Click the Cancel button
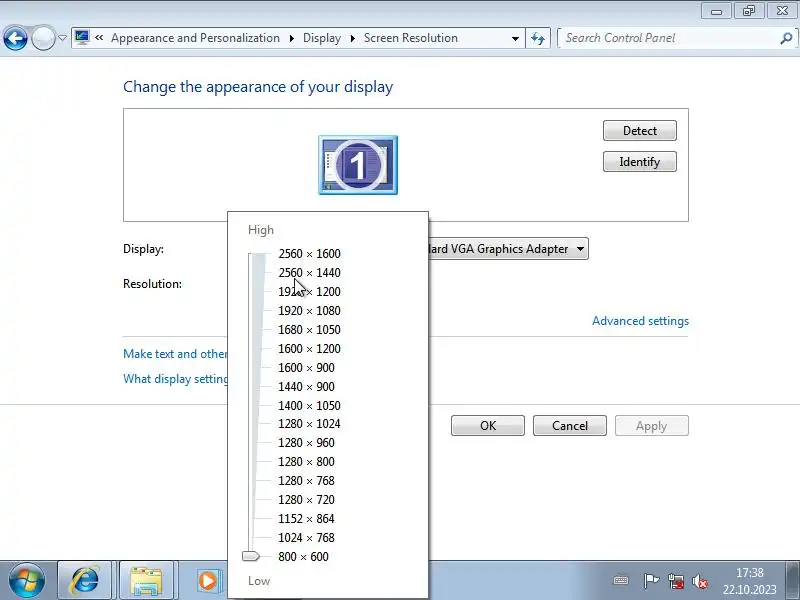800x600 pixels. click(x=570, y=426)
